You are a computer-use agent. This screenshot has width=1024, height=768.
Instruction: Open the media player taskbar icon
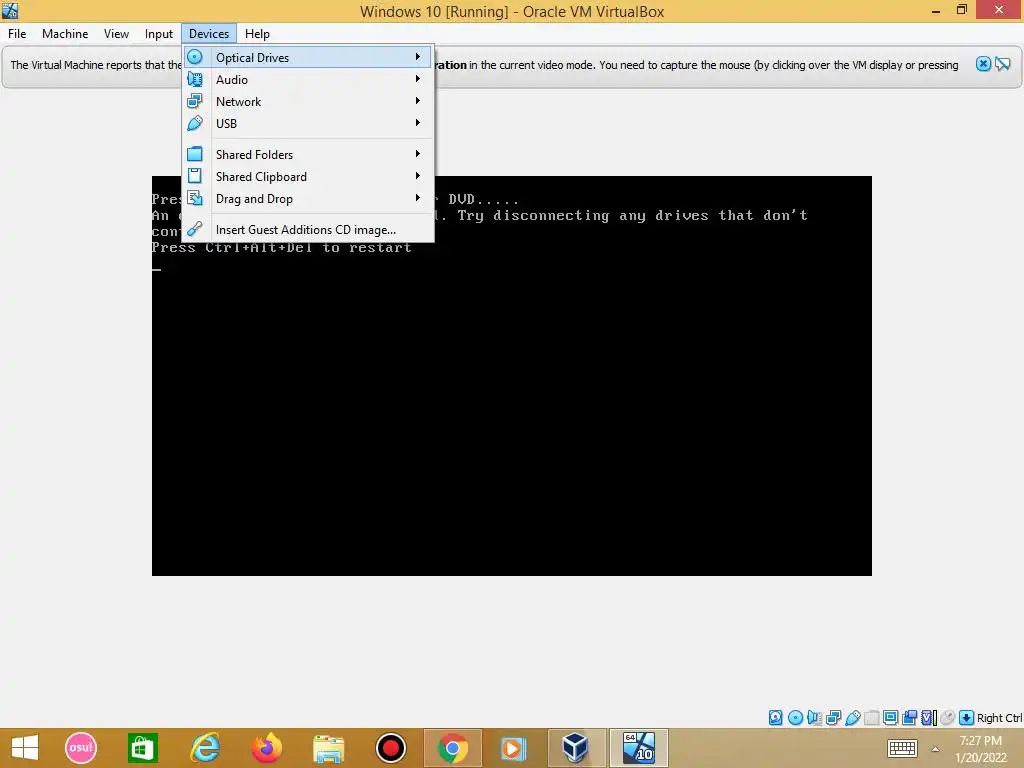tap(513, 748)
